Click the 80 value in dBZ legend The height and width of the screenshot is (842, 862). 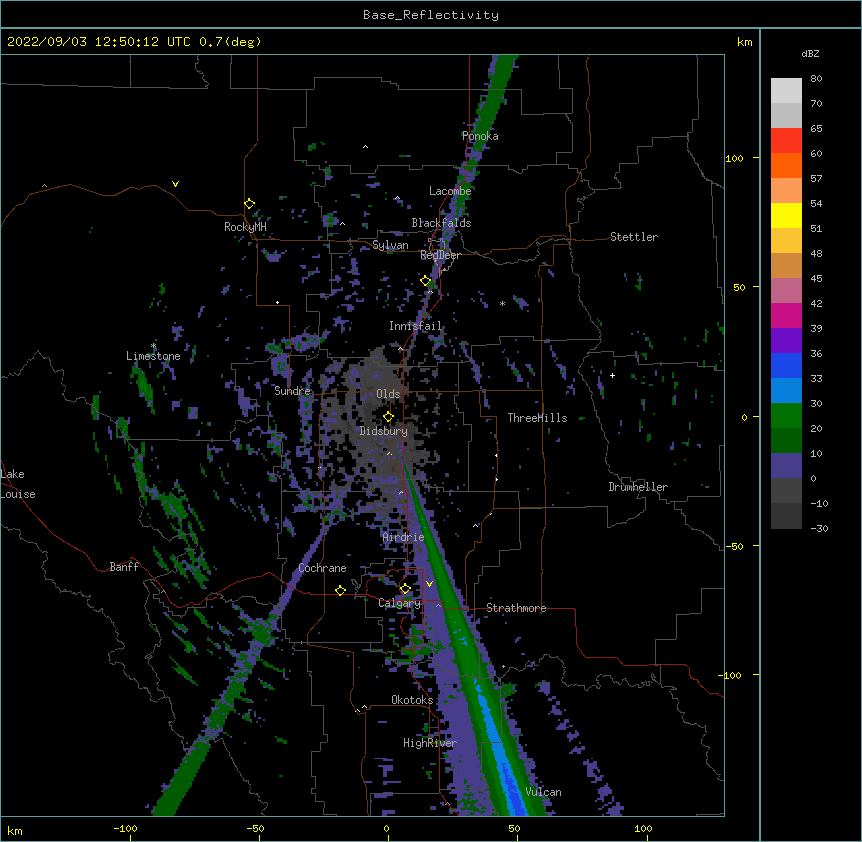[x=816, y=79]
